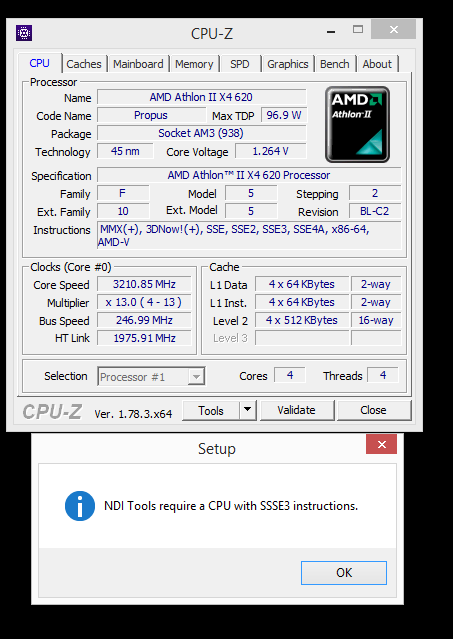
Task: Click the Code Name value Propus
Action: tap(151, 115)
